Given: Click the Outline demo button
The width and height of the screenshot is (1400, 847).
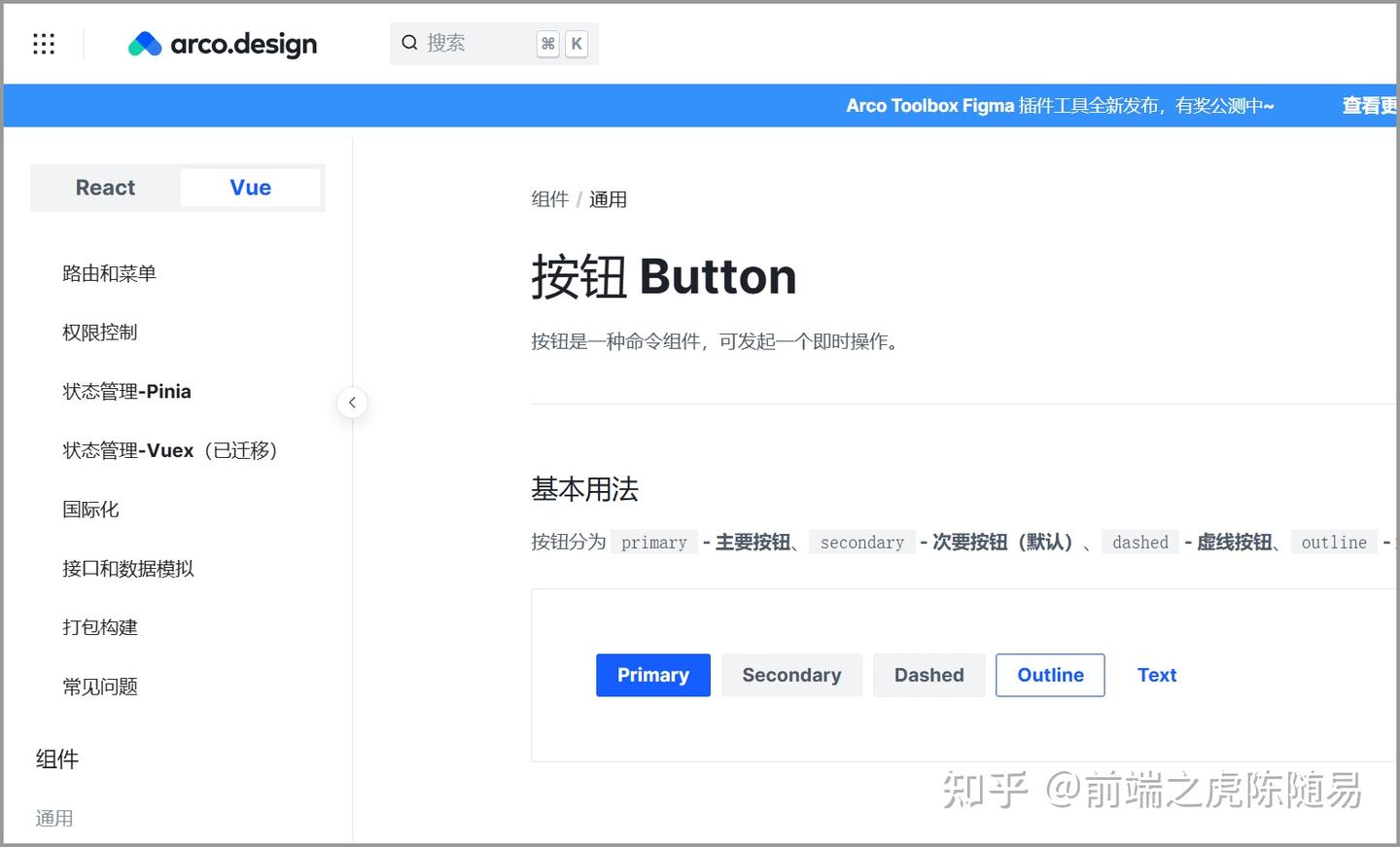Looking at the screenshot, I should (x=1050, y=675).
